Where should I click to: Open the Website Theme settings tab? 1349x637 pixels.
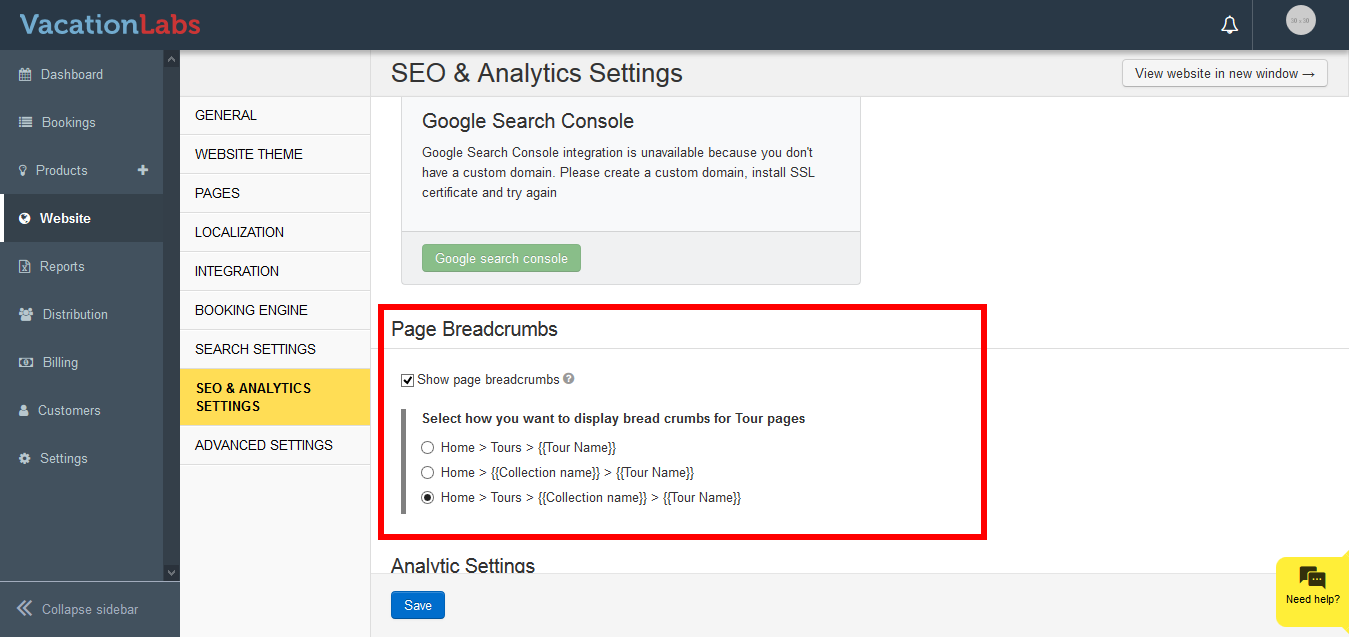click(x=249, y=154)
